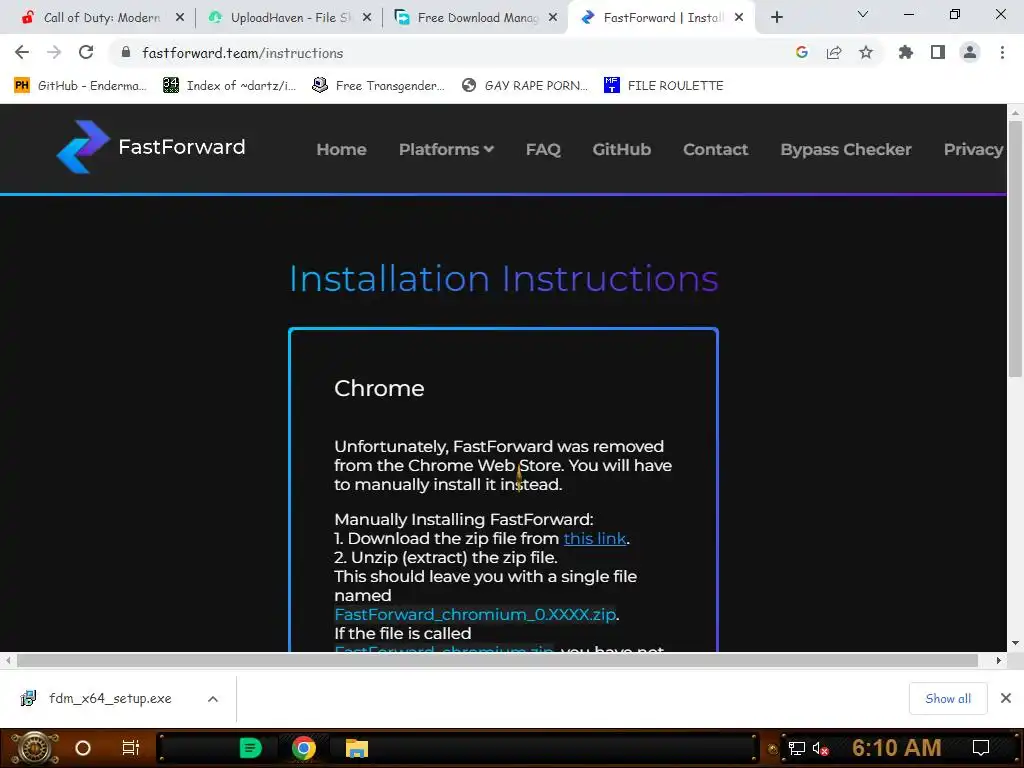This screenshot has height=768, width=1024.
Task: Open the FAQ page
Action: click(543, 150)
